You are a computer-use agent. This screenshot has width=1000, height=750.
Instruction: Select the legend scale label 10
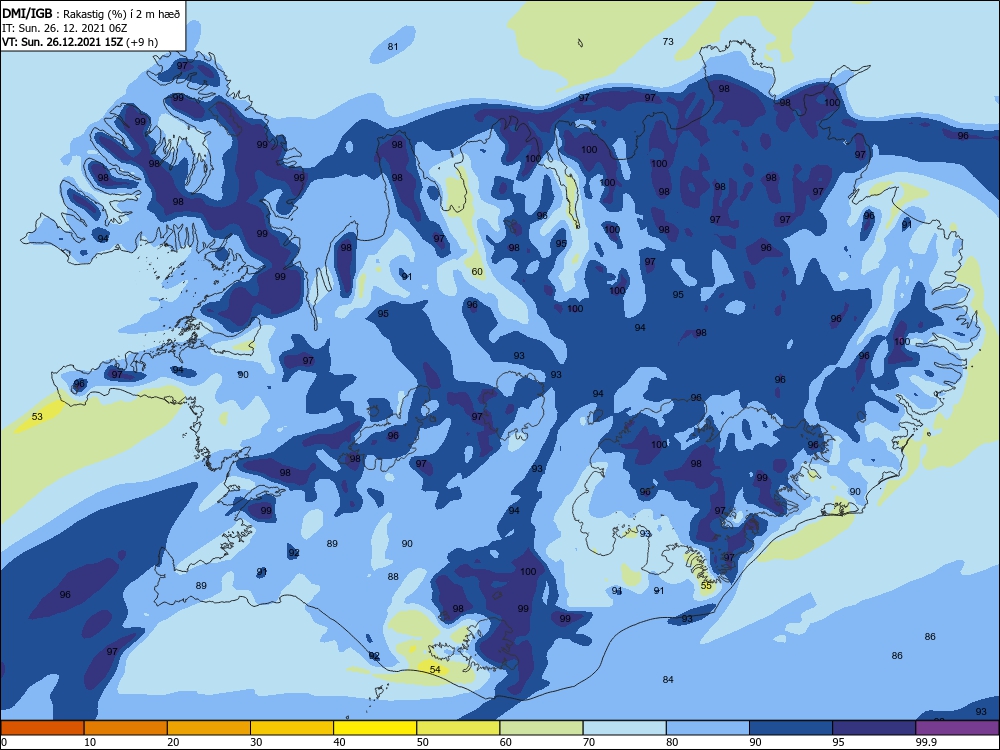tap(90, 742)
